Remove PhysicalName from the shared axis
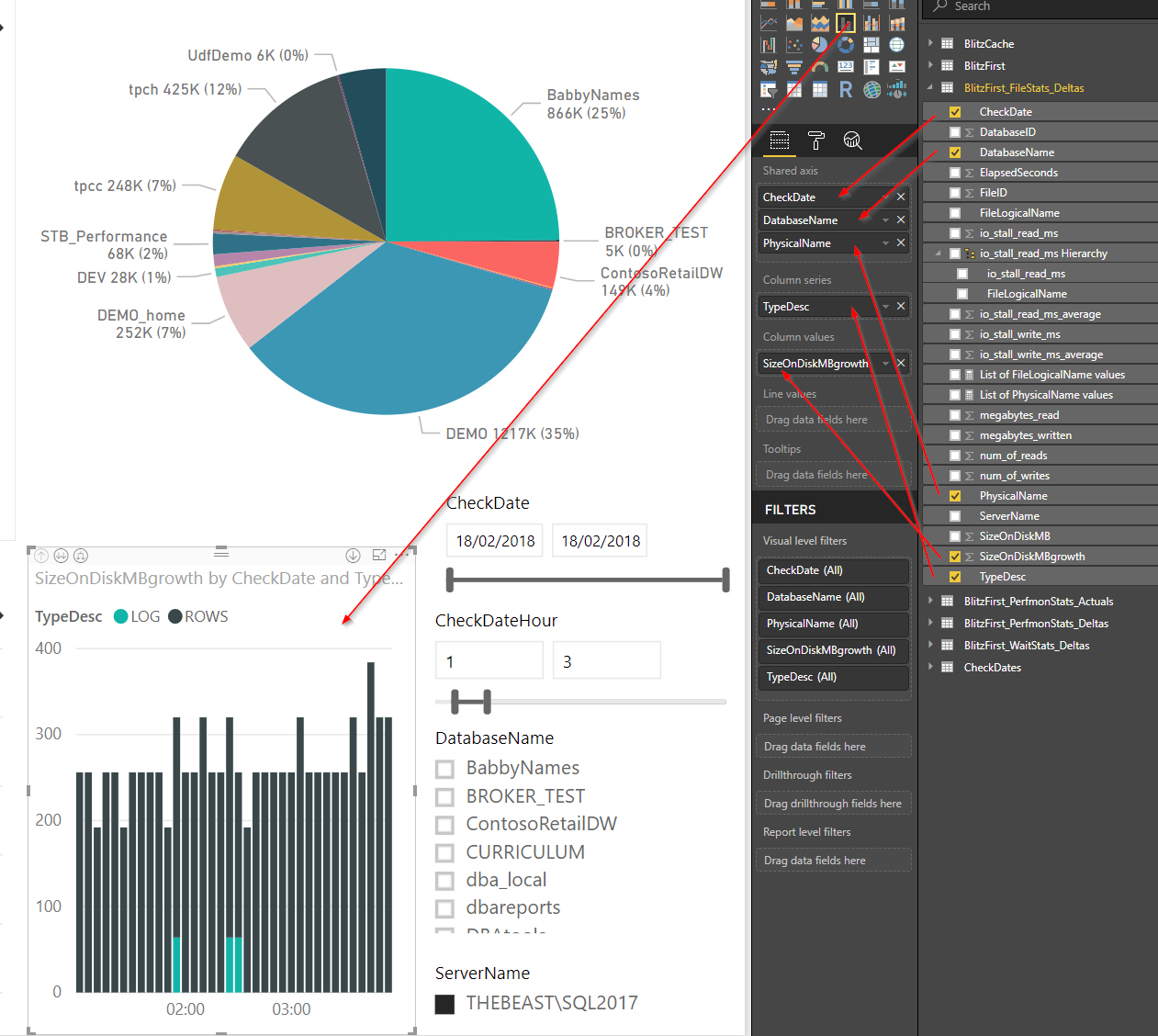Screen dimensions: 1158x1036 [901, 242]
